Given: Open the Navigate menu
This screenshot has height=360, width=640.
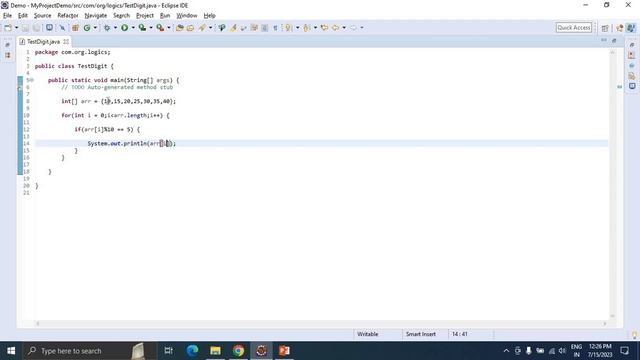Looking at the screenshot, I should 96,16.
